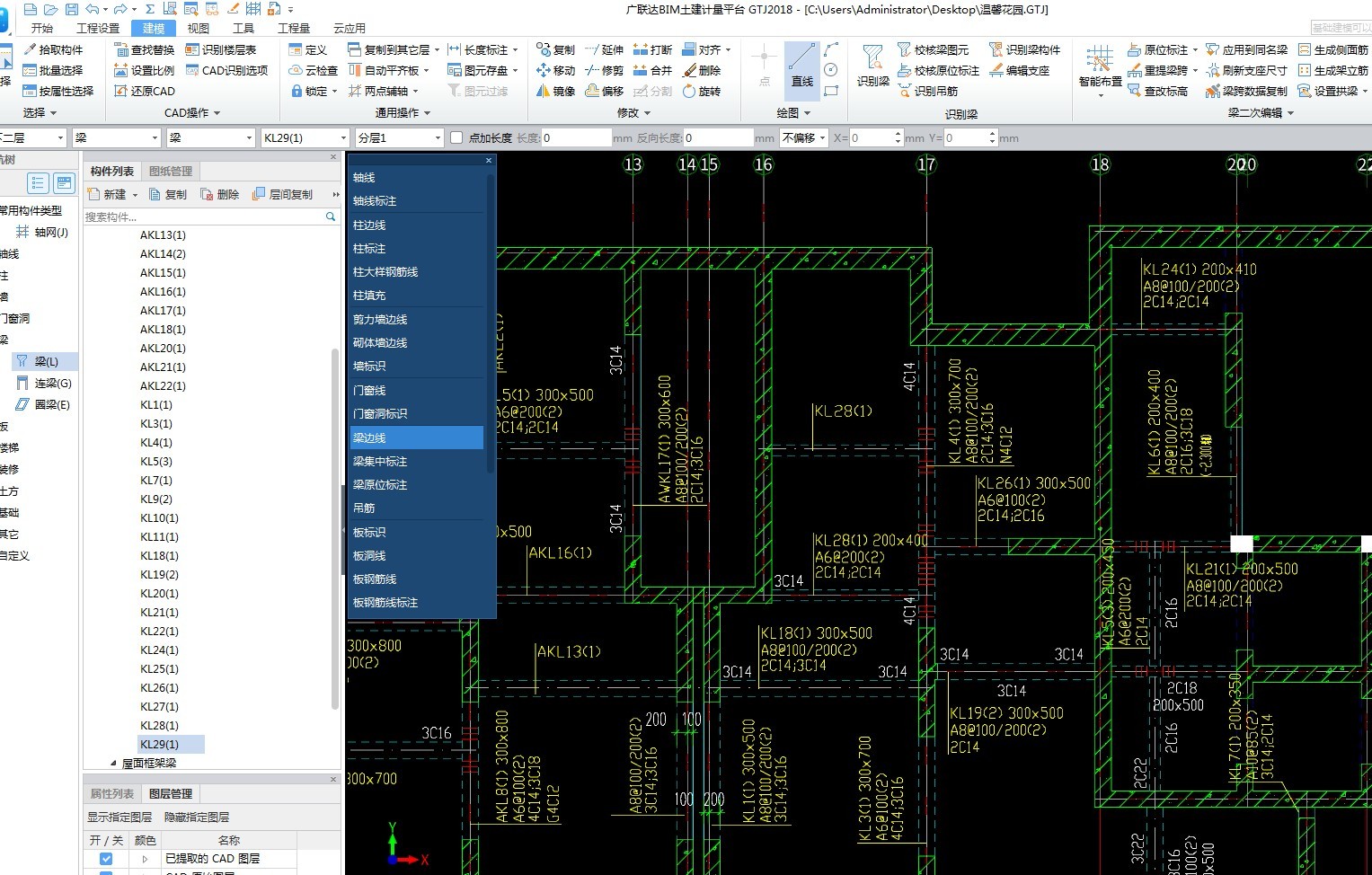The image size is (1372, 875).
Task: Click 设置比例 set scale tool
Action: pyautogui.click(x=145, y=70)
